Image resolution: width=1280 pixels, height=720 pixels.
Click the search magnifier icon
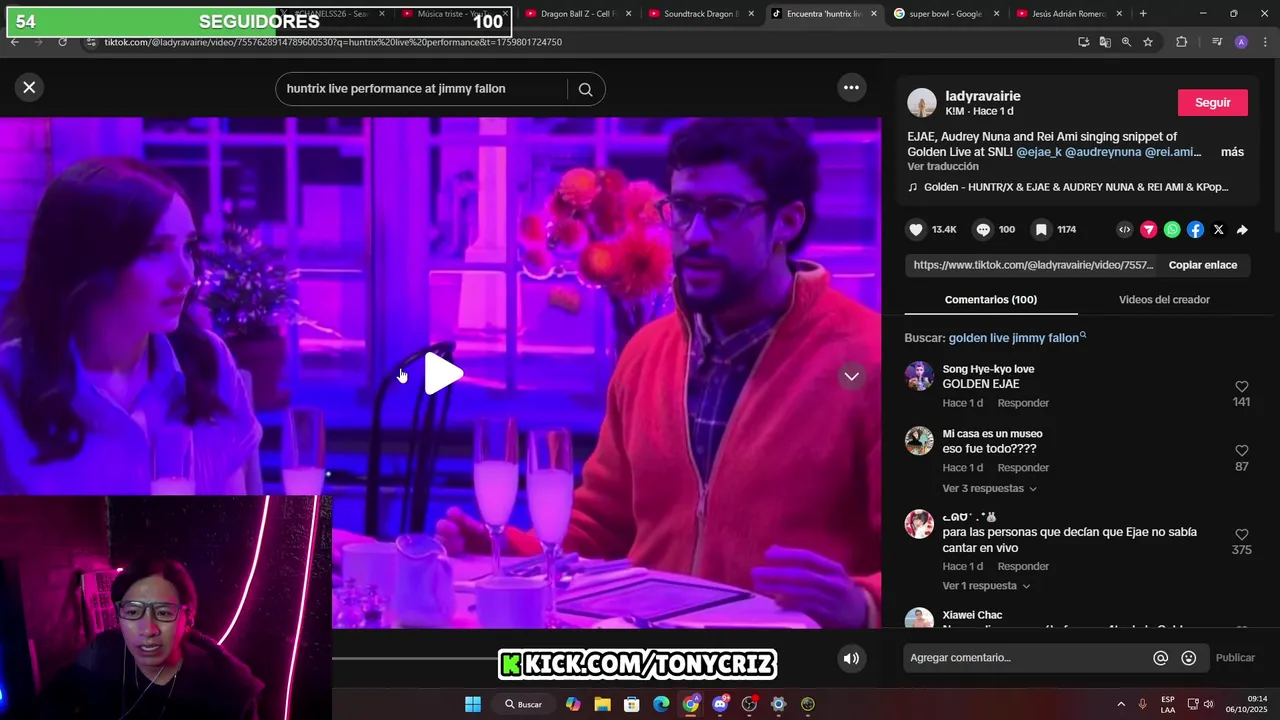coord(585,89)
